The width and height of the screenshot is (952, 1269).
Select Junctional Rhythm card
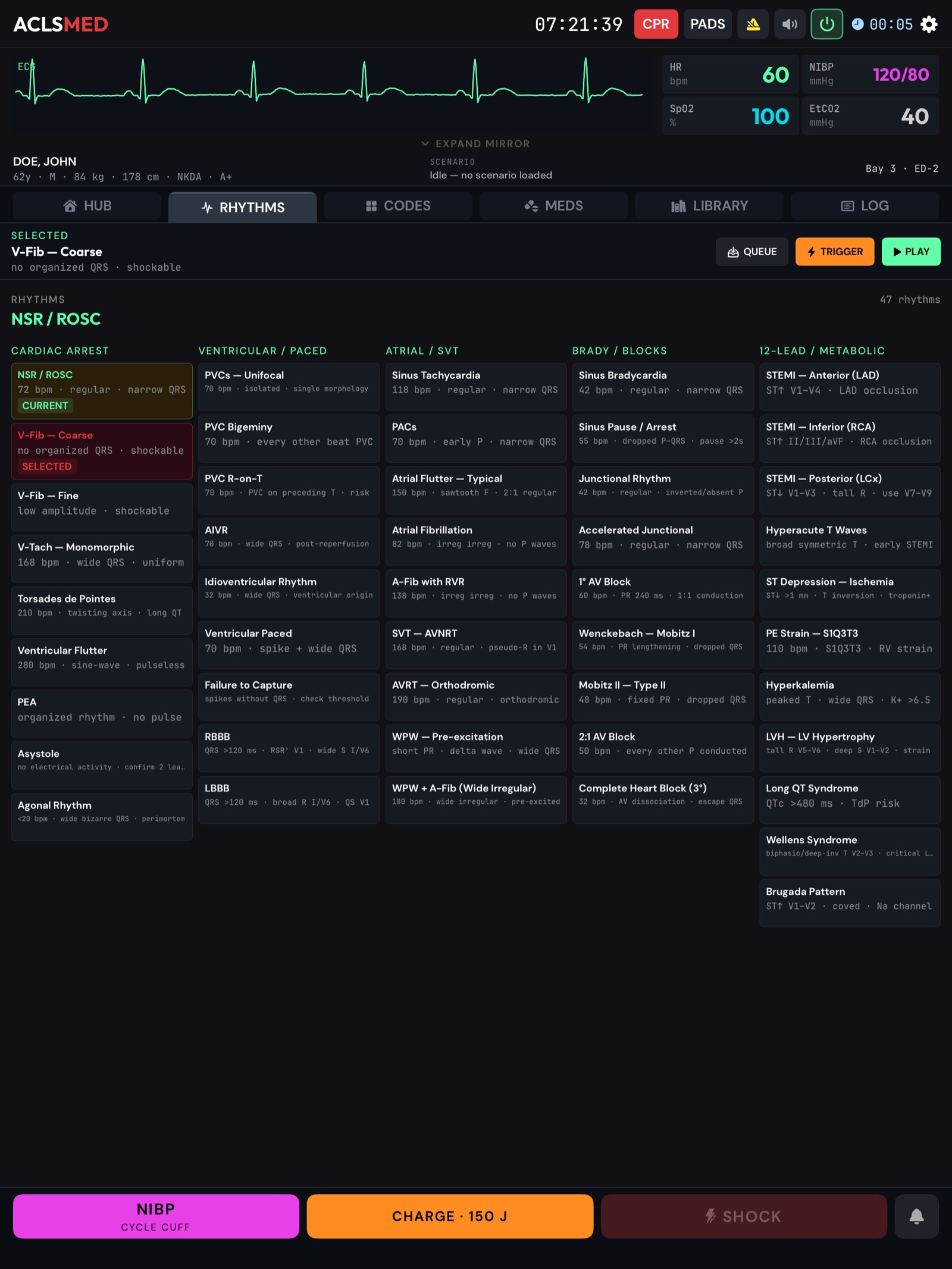663,490
